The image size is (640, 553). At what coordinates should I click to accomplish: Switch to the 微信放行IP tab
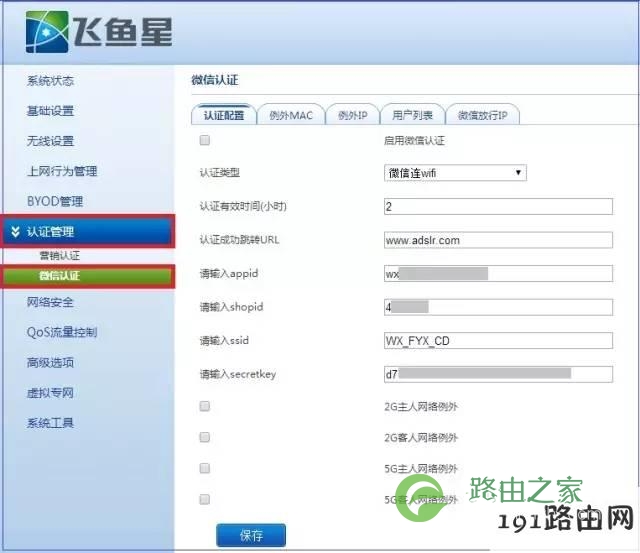(482, 115)
